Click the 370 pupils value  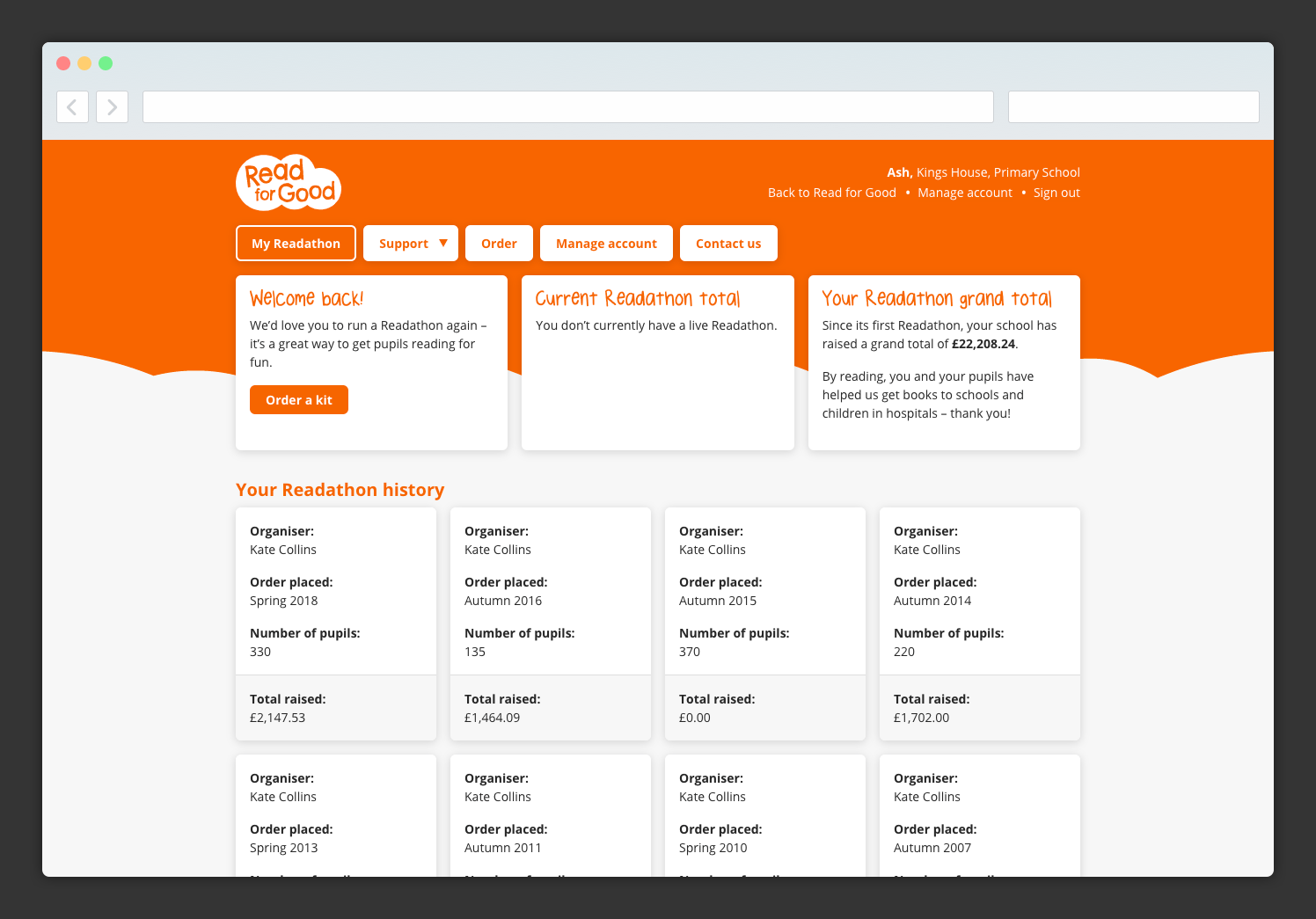click(690, 652)
